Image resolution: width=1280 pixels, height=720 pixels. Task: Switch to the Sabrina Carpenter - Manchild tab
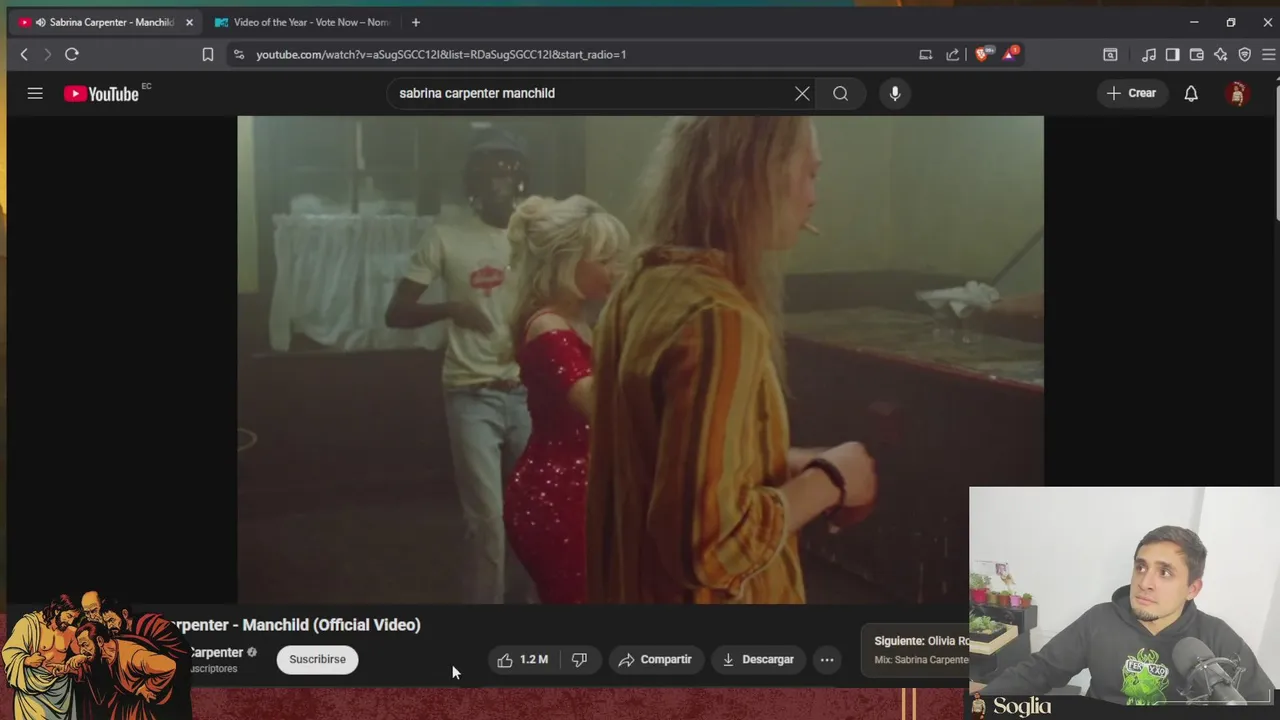[105, 22]
